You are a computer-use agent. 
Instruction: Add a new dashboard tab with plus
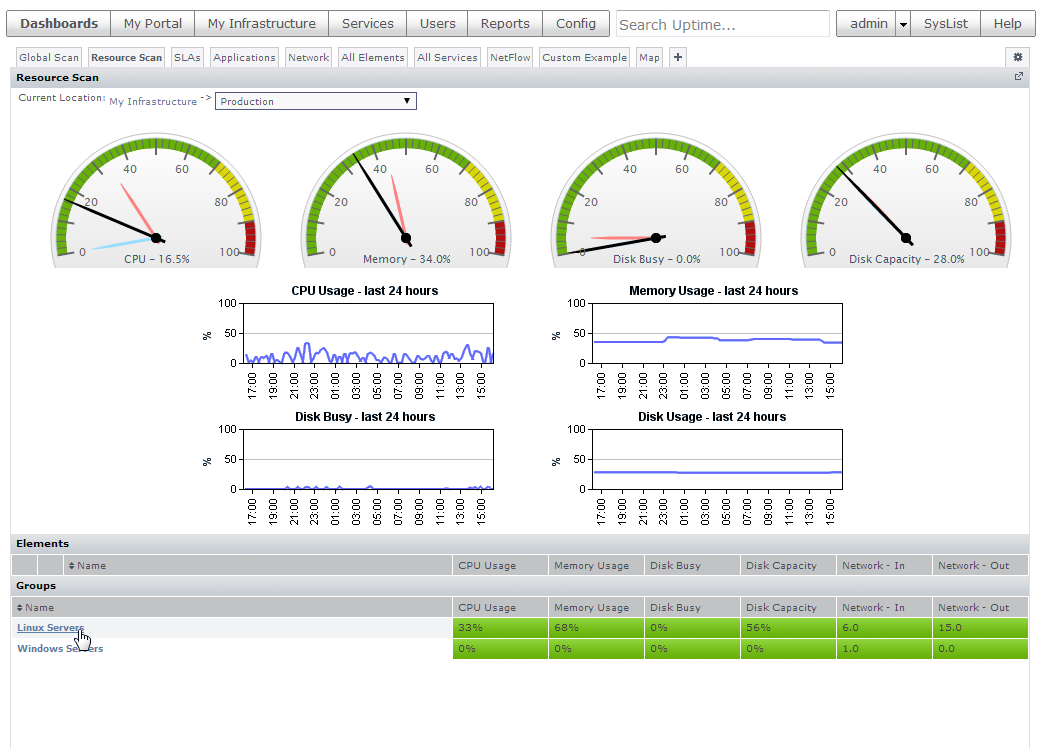click(678, 57)
